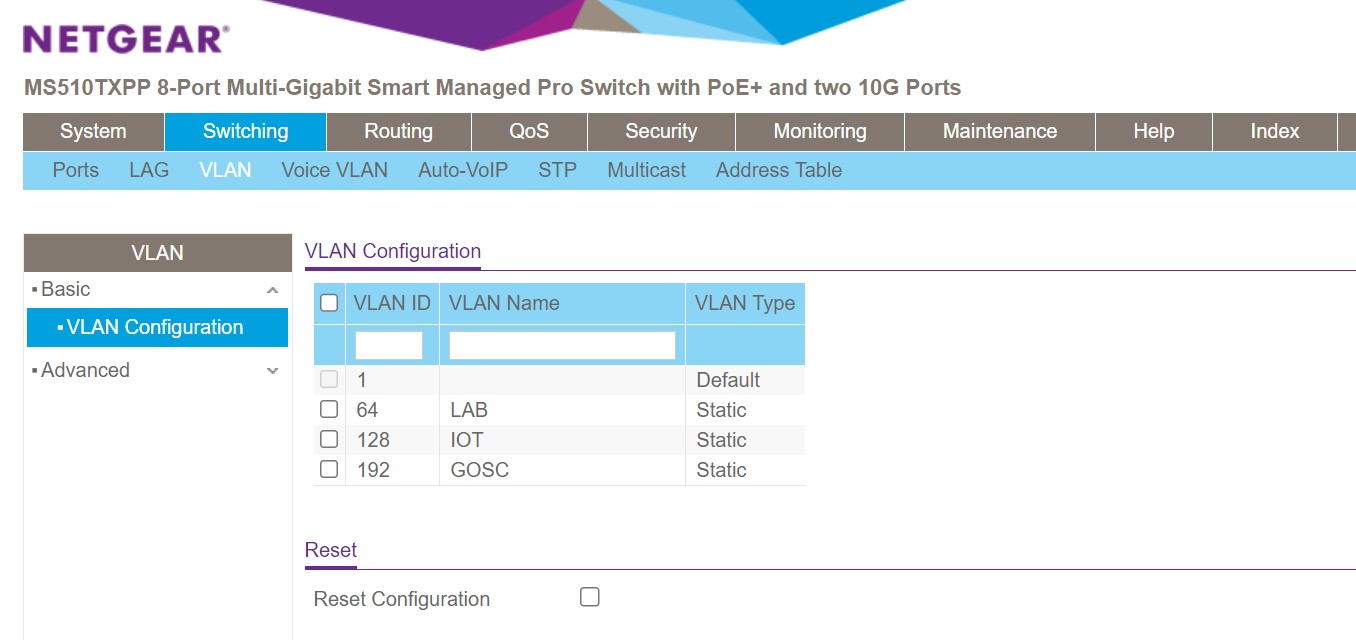Open the Security tab
Image resolution: width=1356 pixels, height=640 pixels.
pos(661,131)
